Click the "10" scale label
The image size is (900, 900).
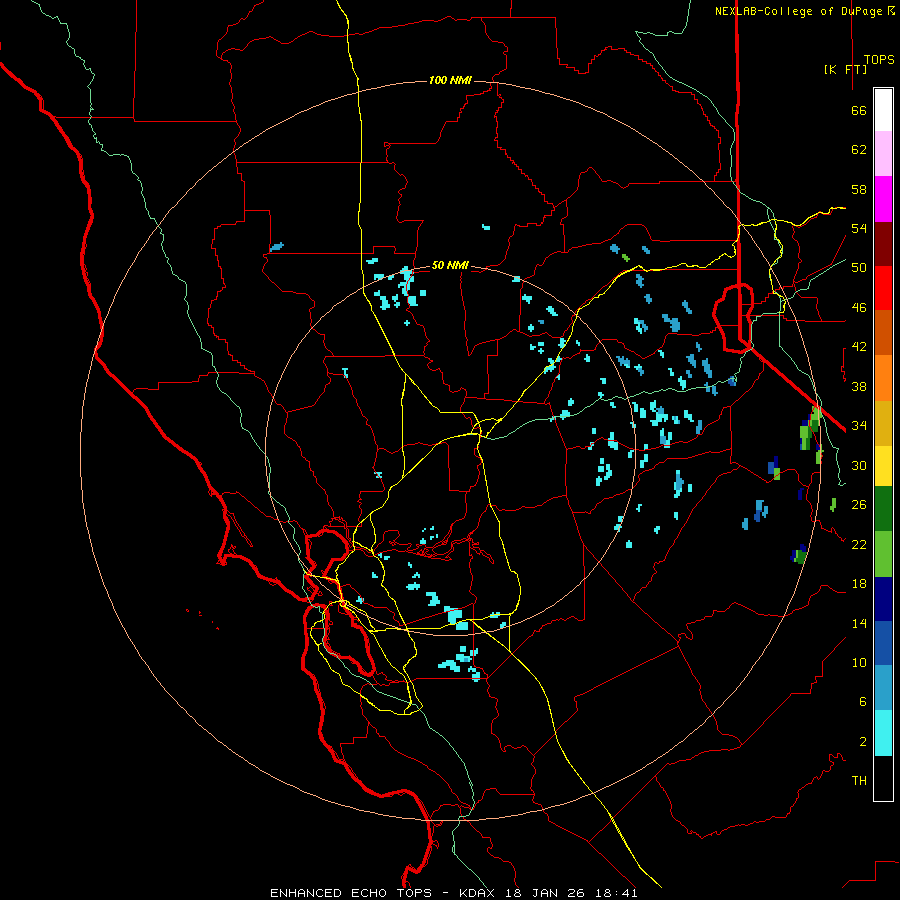click(859, 663)
